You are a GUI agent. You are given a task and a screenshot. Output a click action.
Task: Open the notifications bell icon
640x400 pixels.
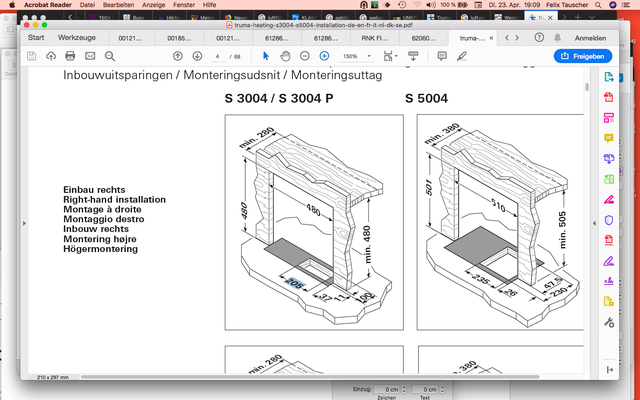(x=557, y=38)
